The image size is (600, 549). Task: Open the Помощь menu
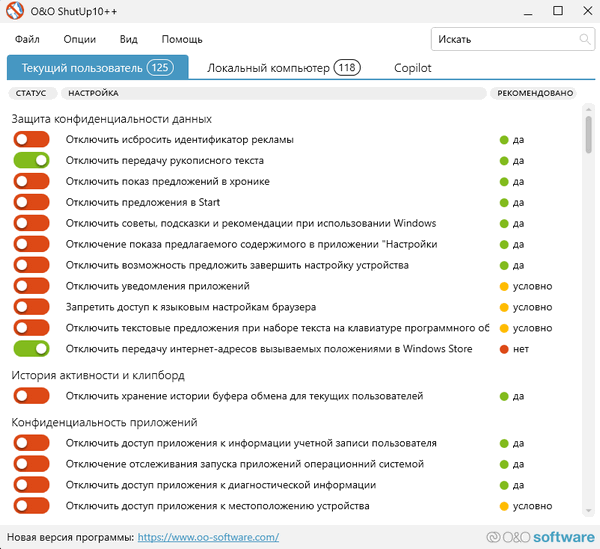coord(182,39)
